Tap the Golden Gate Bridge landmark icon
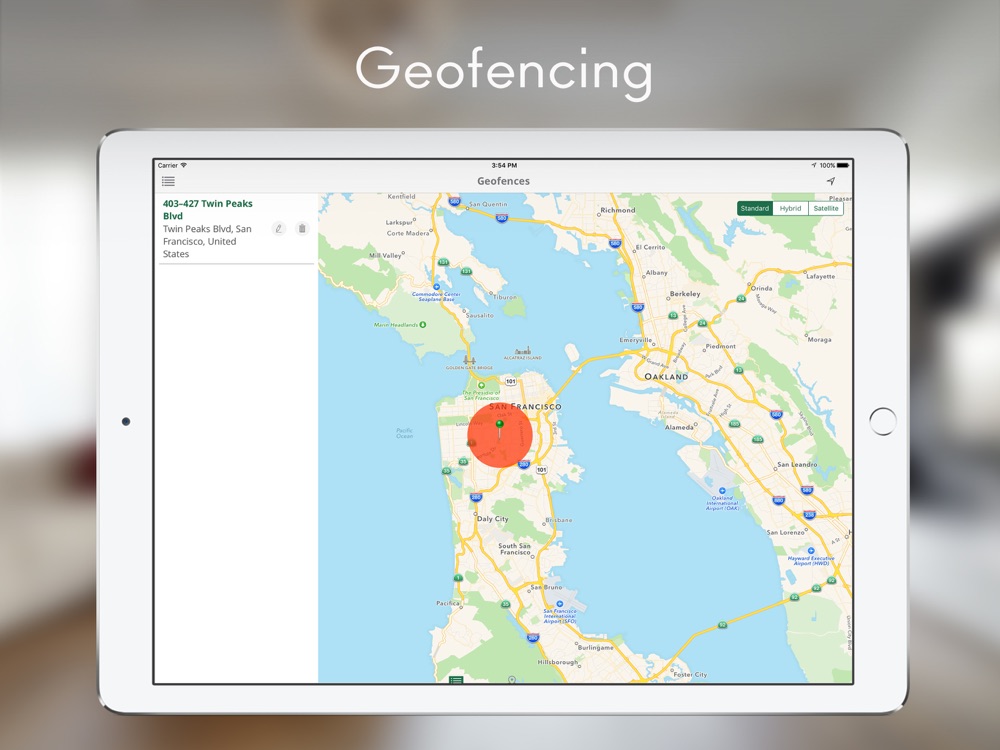 [469, 361]
